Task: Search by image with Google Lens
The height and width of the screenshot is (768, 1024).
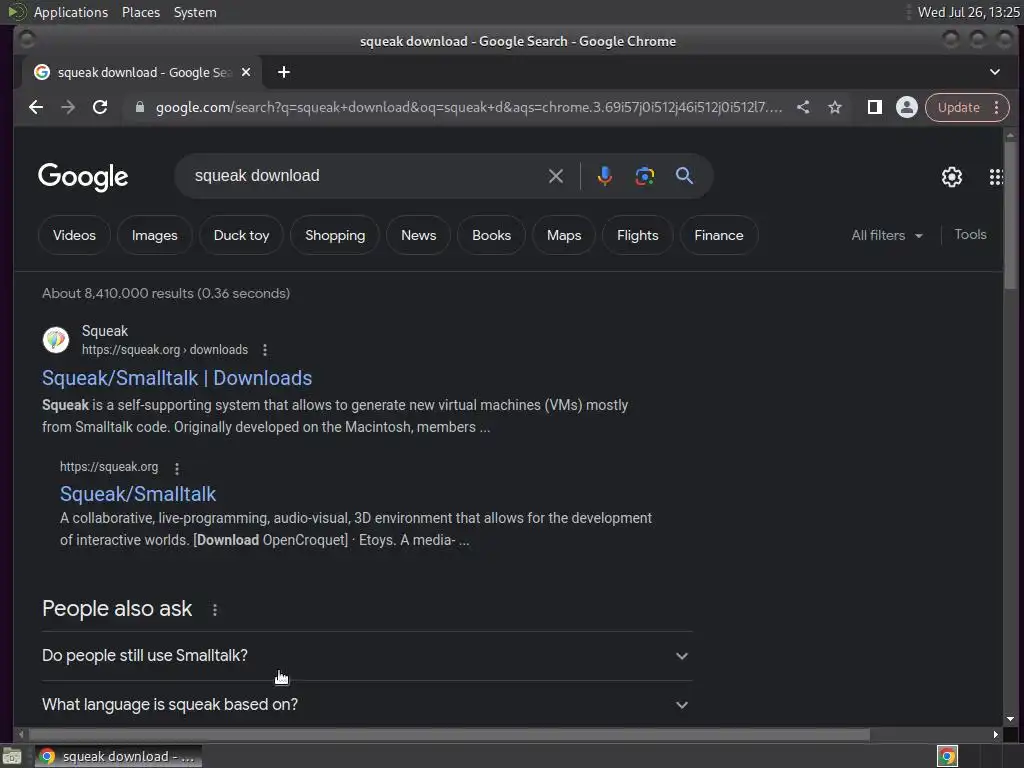Action: click(645, 176)
